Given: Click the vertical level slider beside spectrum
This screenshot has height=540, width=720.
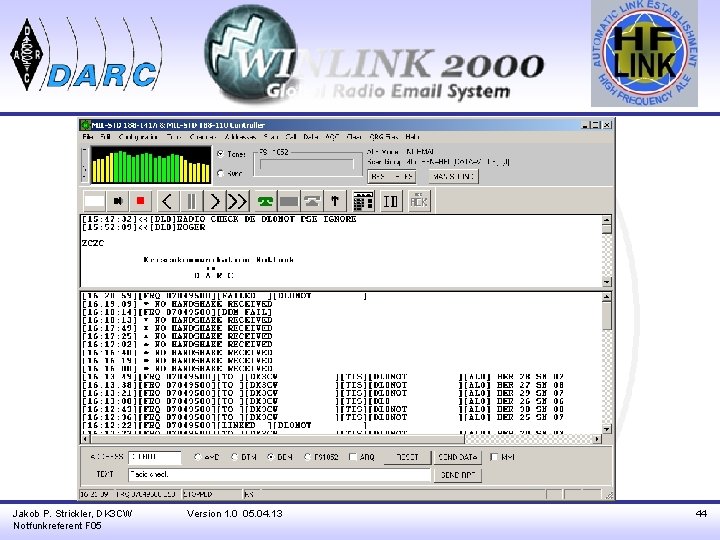Looking at the screenshot, I should 84,164.
